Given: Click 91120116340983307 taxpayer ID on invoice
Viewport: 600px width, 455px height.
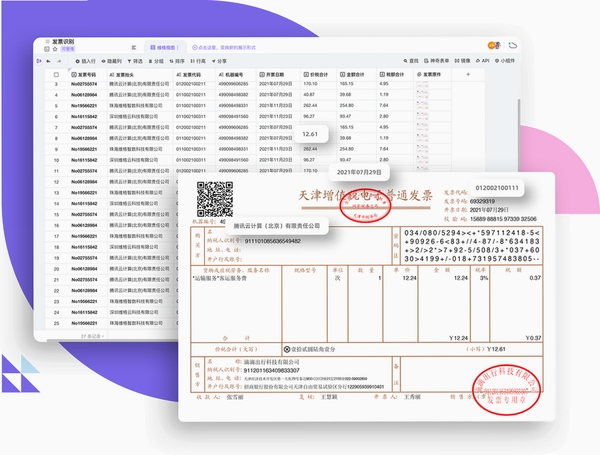Looking at the screenshot, I should pos(272,370).
